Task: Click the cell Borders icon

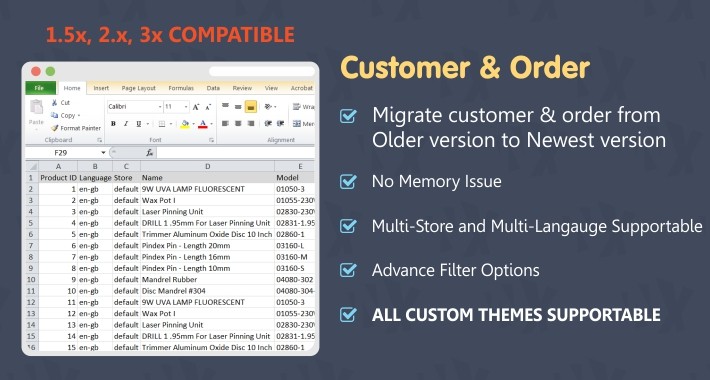Action: 162,124
